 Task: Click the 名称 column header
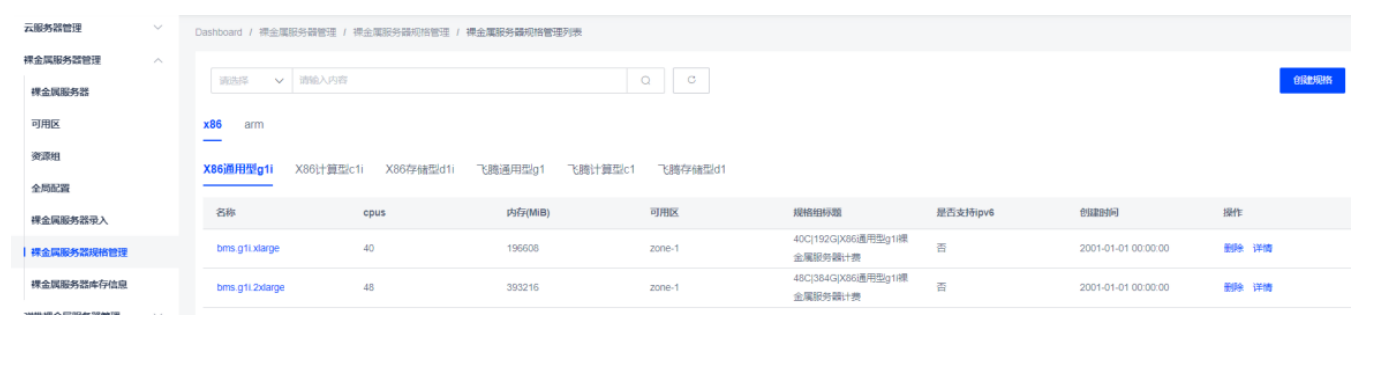(x=226, y=213)
